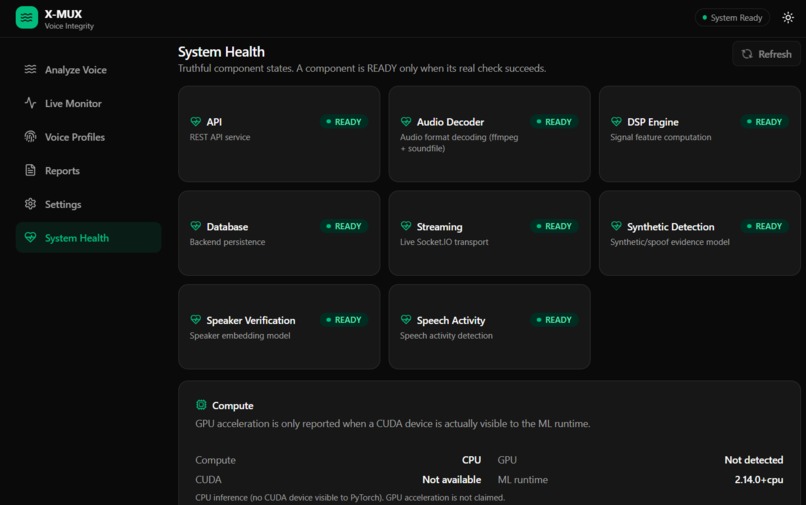Click the heart icon on Speech Activity card
The image size is (806, 505).
pos(406,320)
